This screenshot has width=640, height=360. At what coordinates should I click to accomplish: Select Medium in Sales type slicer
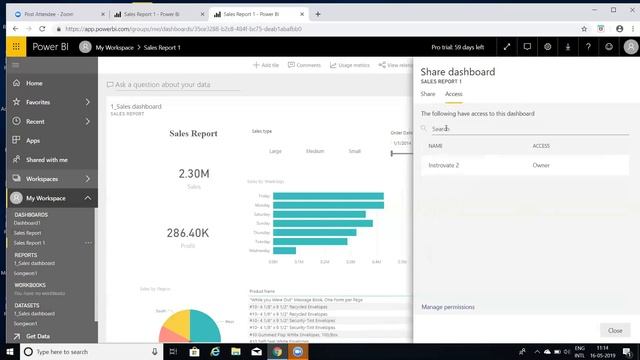(x=315, y=151)
